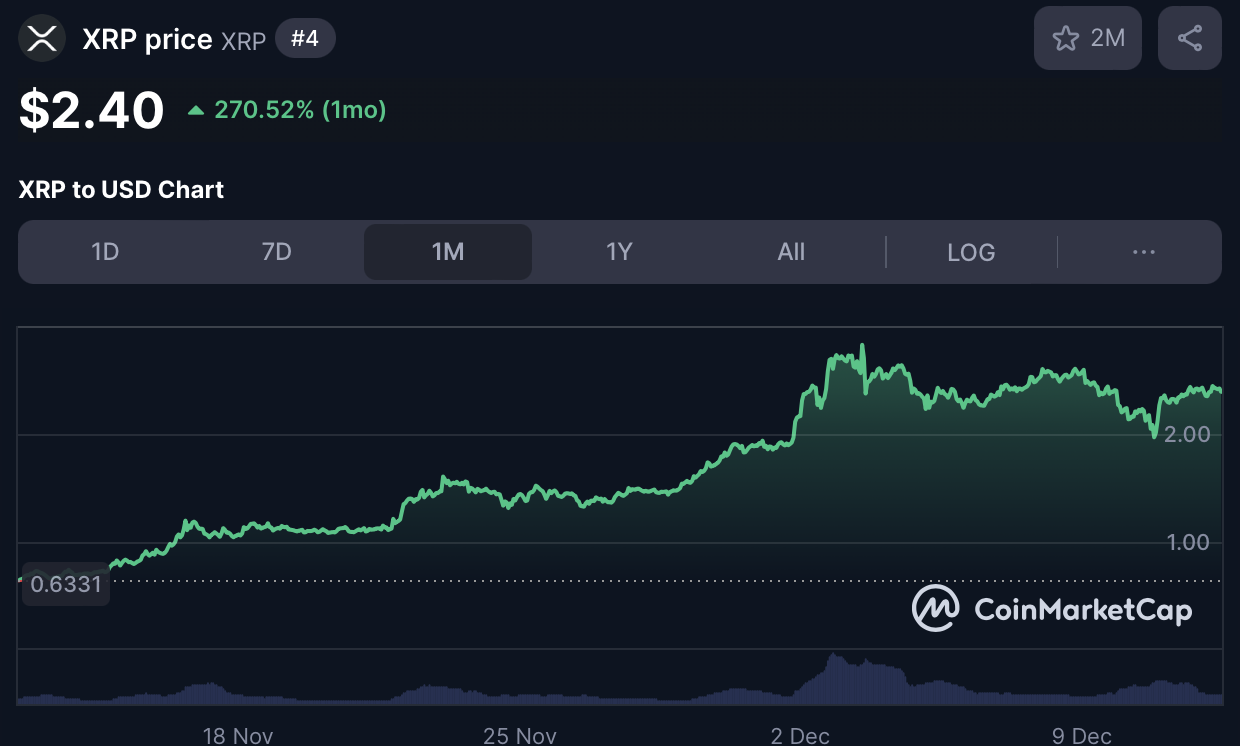Click the XRP price heading
The image size is (1240, 746).
(147, 39)
